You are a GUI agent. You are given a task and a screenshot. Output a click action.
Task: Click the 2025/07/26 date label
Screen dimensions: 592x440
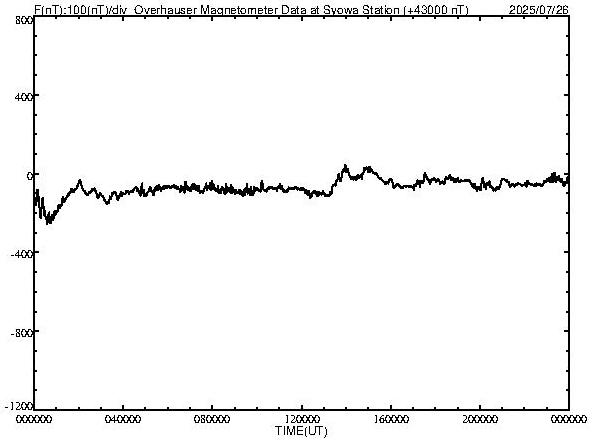[x=539, y=10]
